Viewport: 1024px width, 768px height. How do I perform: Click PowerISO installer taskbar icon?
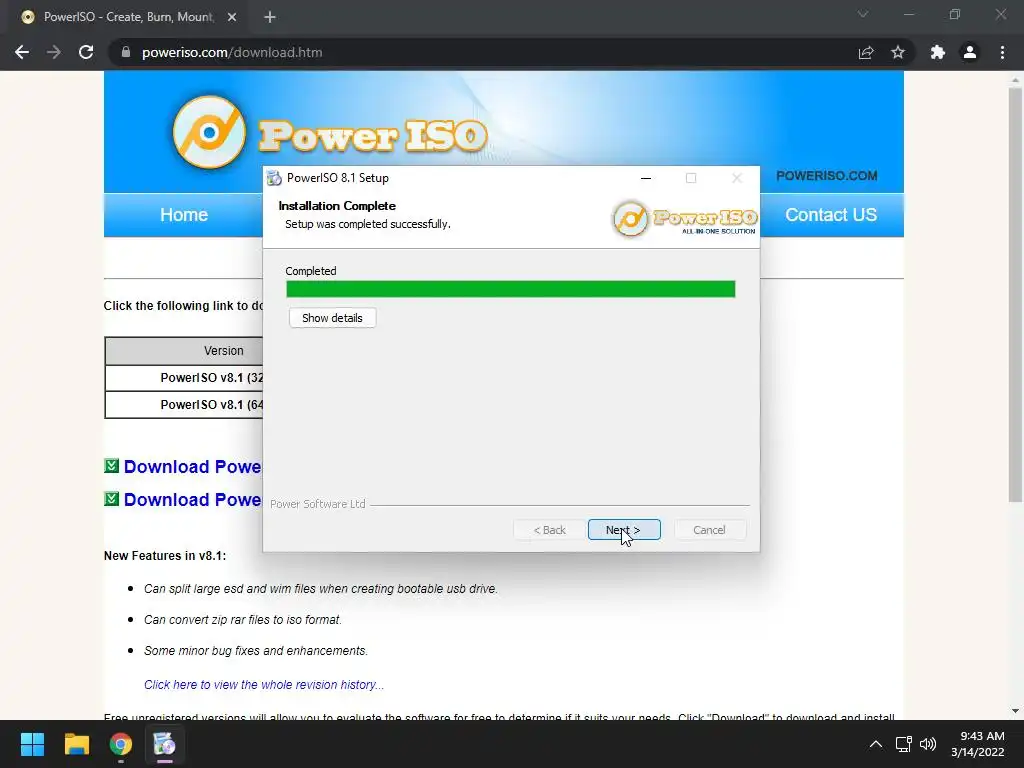(165, 744)
